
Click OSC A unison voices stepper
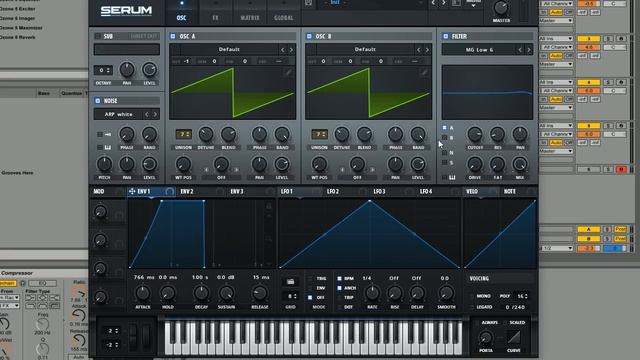coord(183,134)
